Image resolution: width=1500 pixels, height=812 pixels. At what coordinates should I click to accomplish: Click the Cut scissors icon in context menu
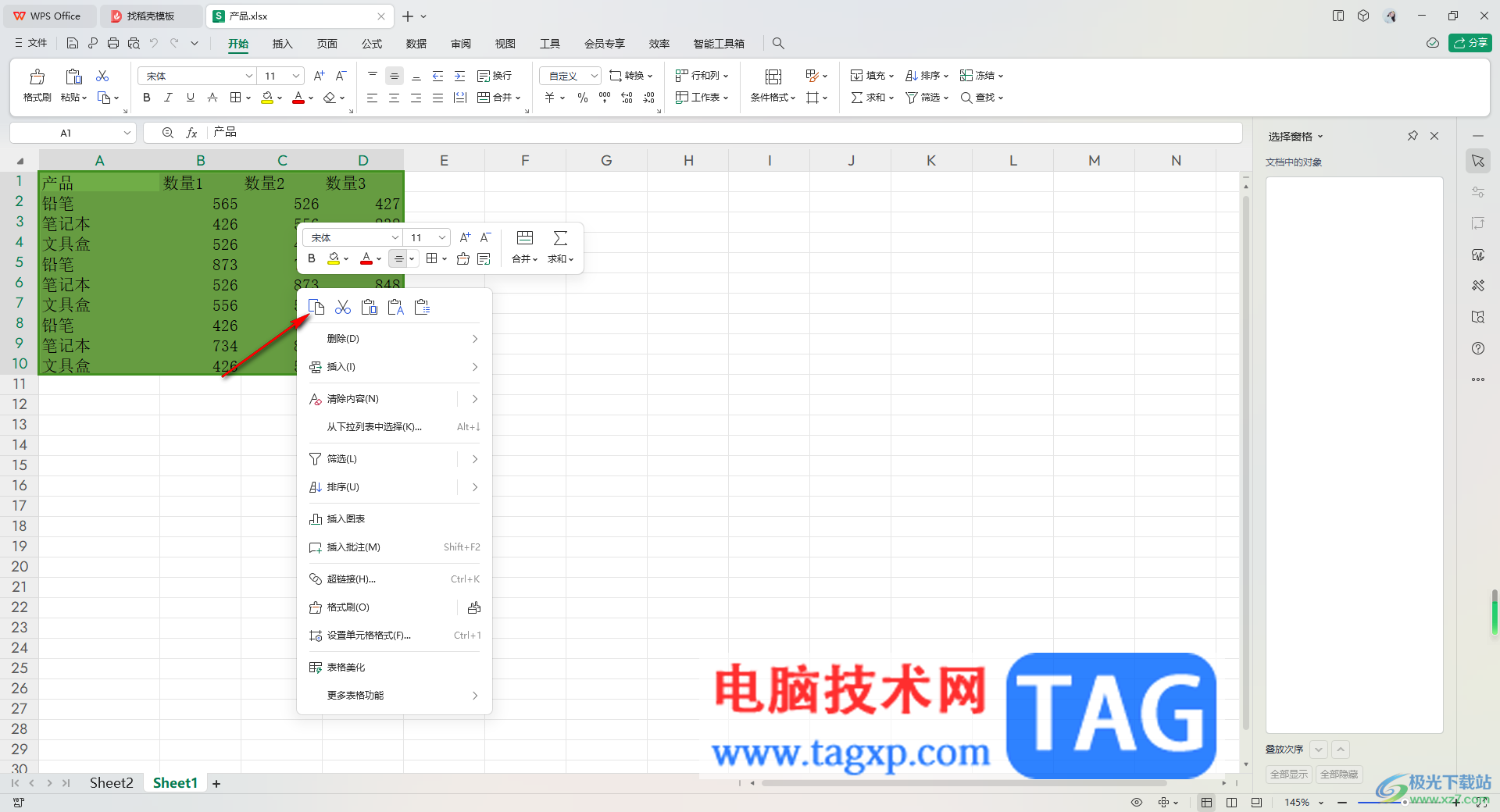[343, 307]
